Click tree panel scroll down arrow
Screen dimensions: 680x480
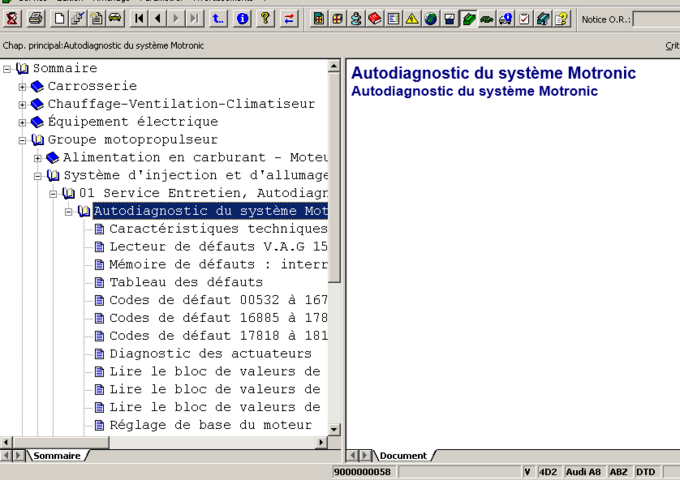pos(334,429)
